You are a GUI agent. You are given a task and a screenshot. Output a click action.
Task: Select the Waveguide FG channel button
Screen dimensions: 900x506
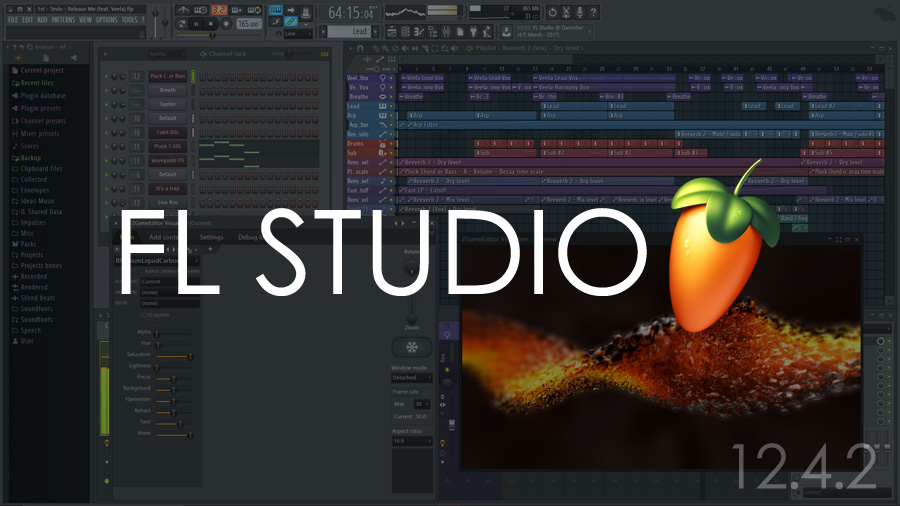pos(168,161)
